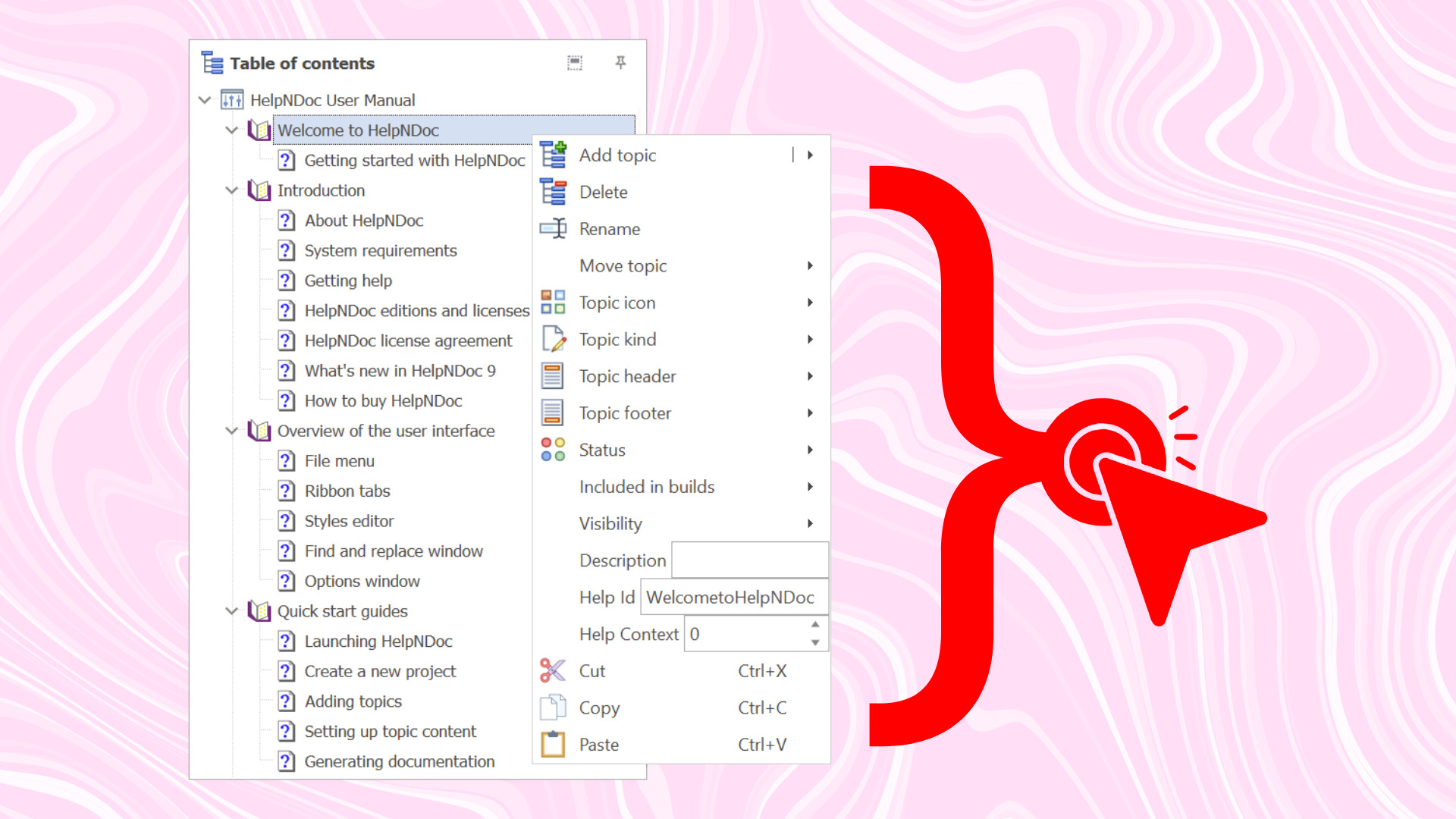
Task: Click the Delete topic icon
Action: coord(554,192)
